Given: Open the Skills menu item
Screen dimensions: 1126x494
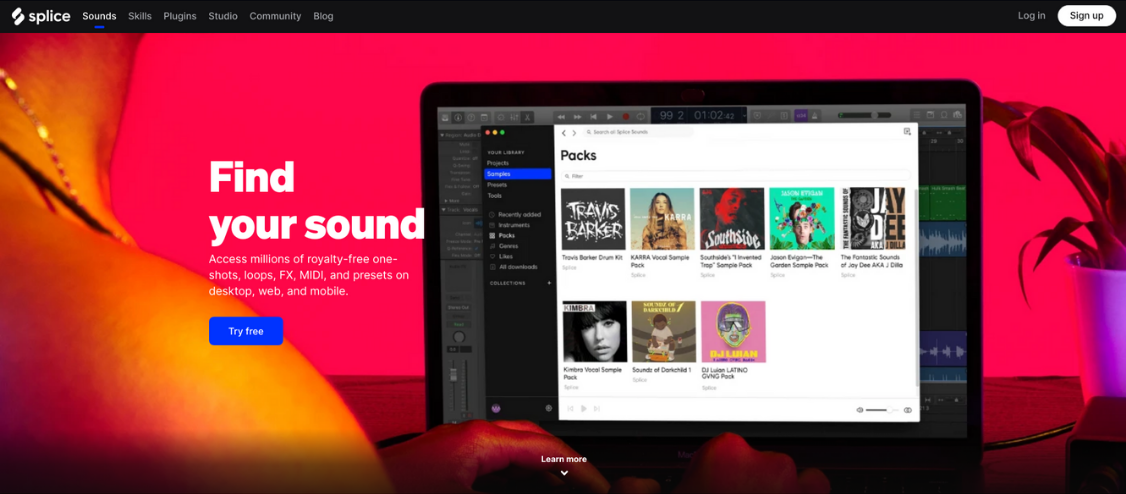Looking at the screenshot, I should (140, 16).
